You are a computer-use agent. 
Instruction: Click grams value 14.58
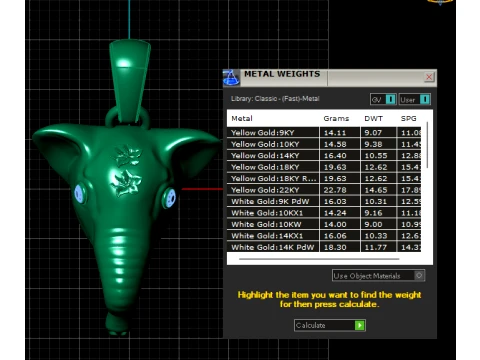(x=335, y=144)
